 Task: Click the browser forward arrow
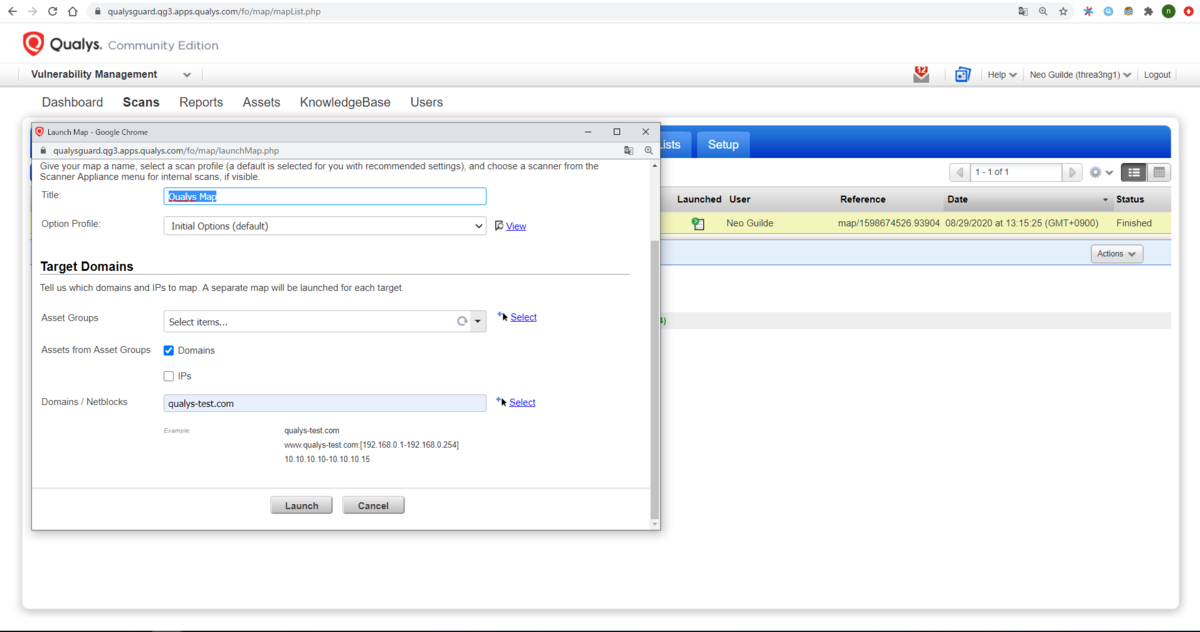pyautogui.click(x=33, y=12)
